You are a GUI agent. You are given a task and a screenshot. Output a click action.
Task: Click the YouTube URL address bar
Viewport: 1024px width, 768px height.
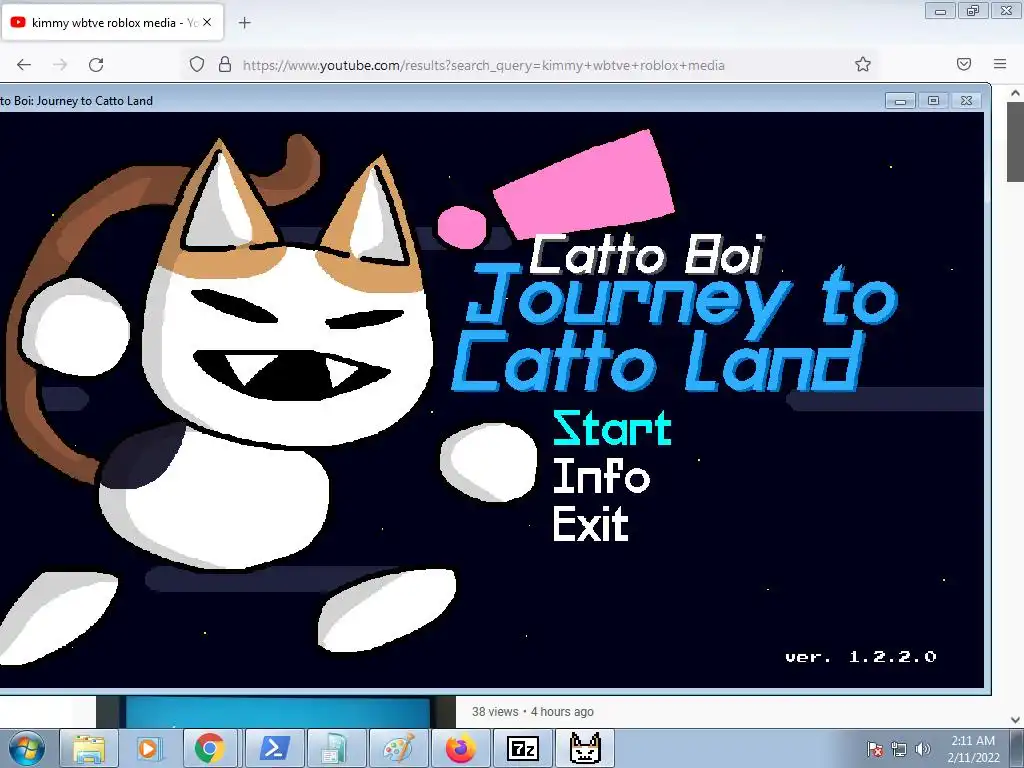(x=483, y=65)
